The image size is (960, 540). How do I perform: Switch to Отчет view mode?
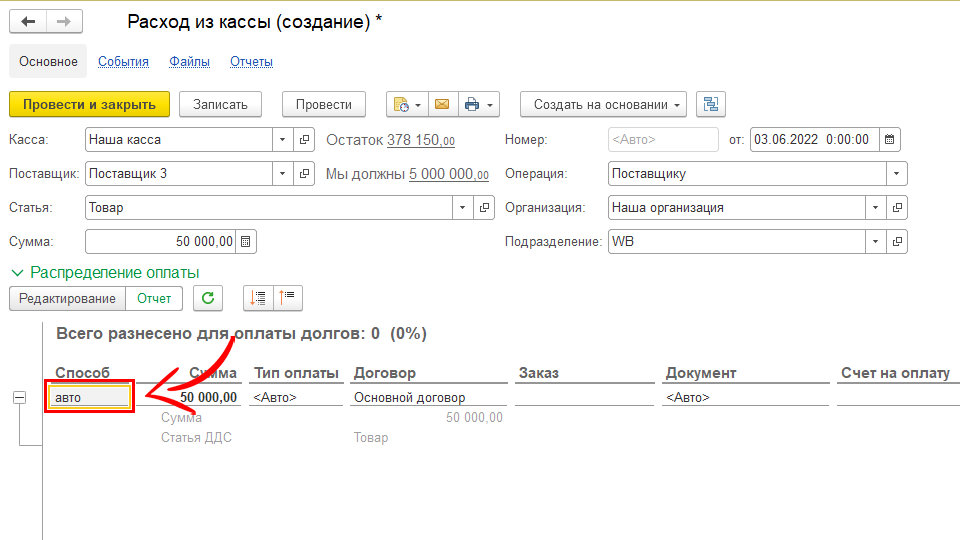click(154, 297)
